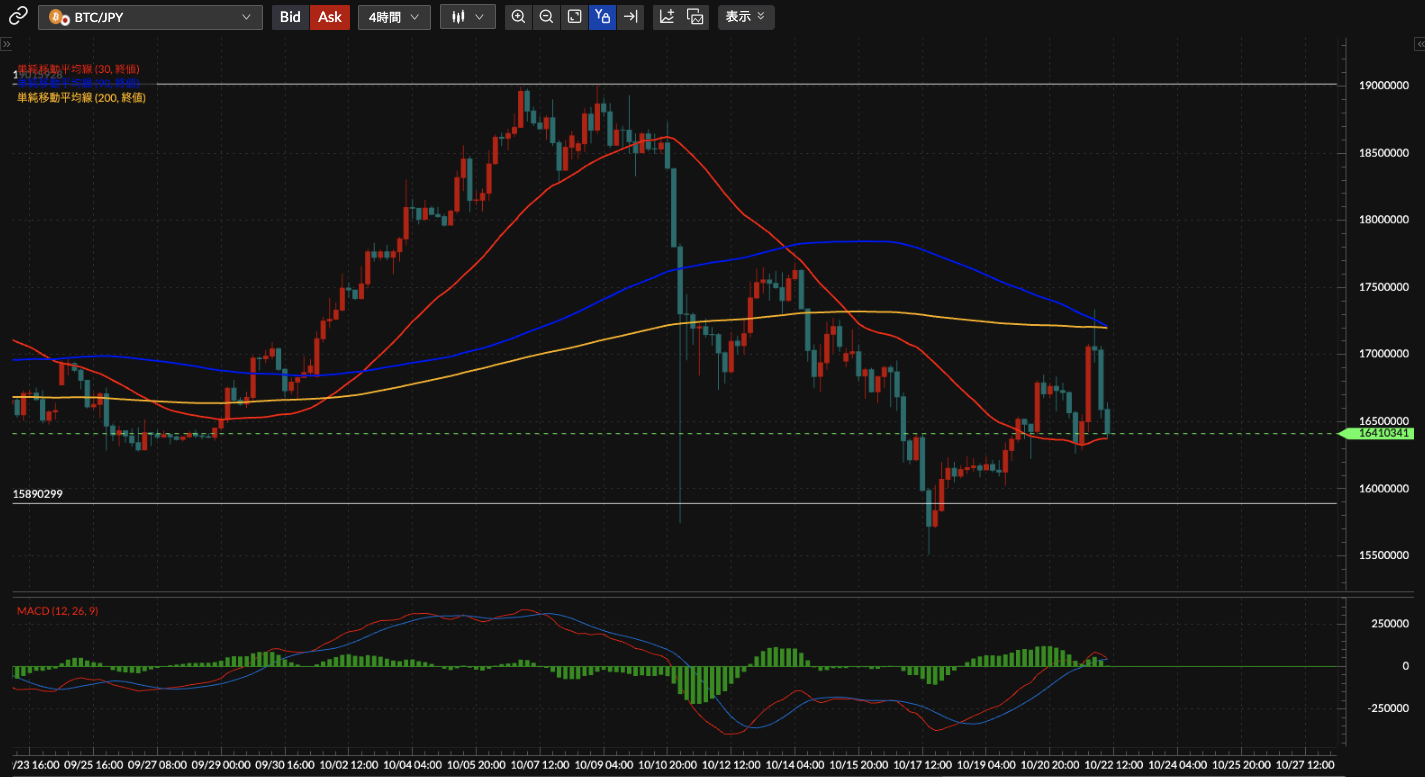
Task: Open the 4時間 timeframe dropdown
Action: pos(394,17)
